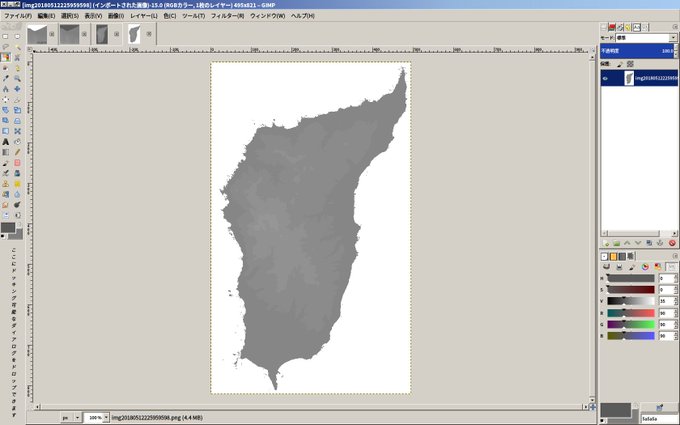
Task: Select the Perspective tool
Action: pos(17,121)
